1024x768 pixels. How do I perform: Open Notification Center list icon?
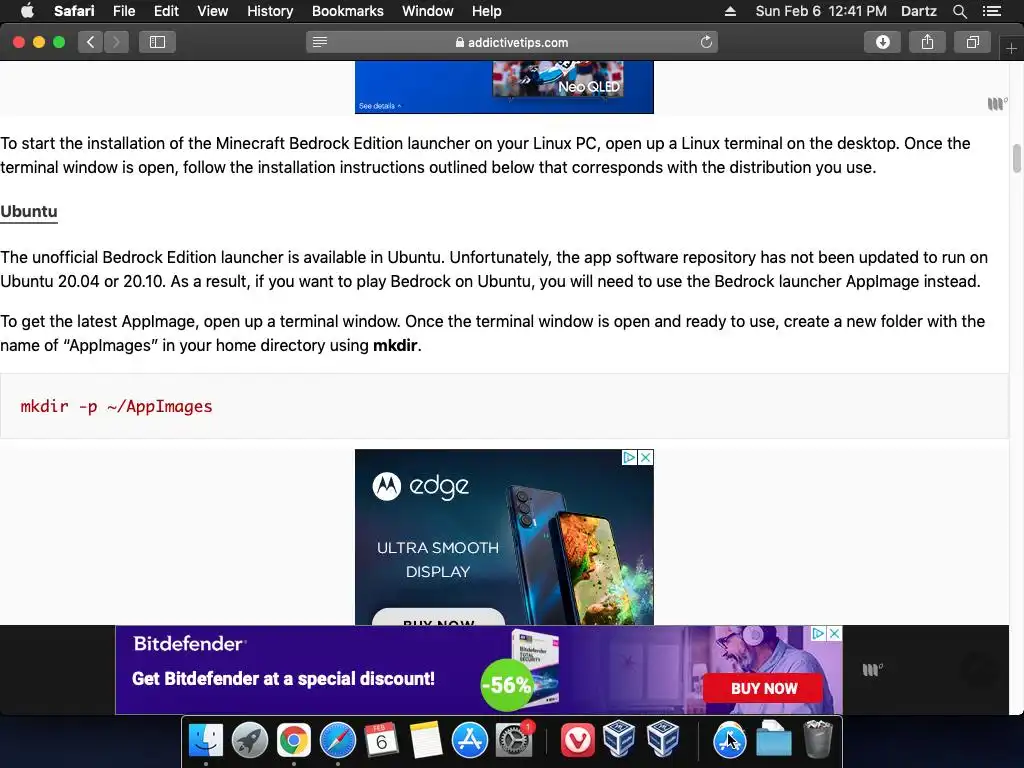tap(992, 11)
